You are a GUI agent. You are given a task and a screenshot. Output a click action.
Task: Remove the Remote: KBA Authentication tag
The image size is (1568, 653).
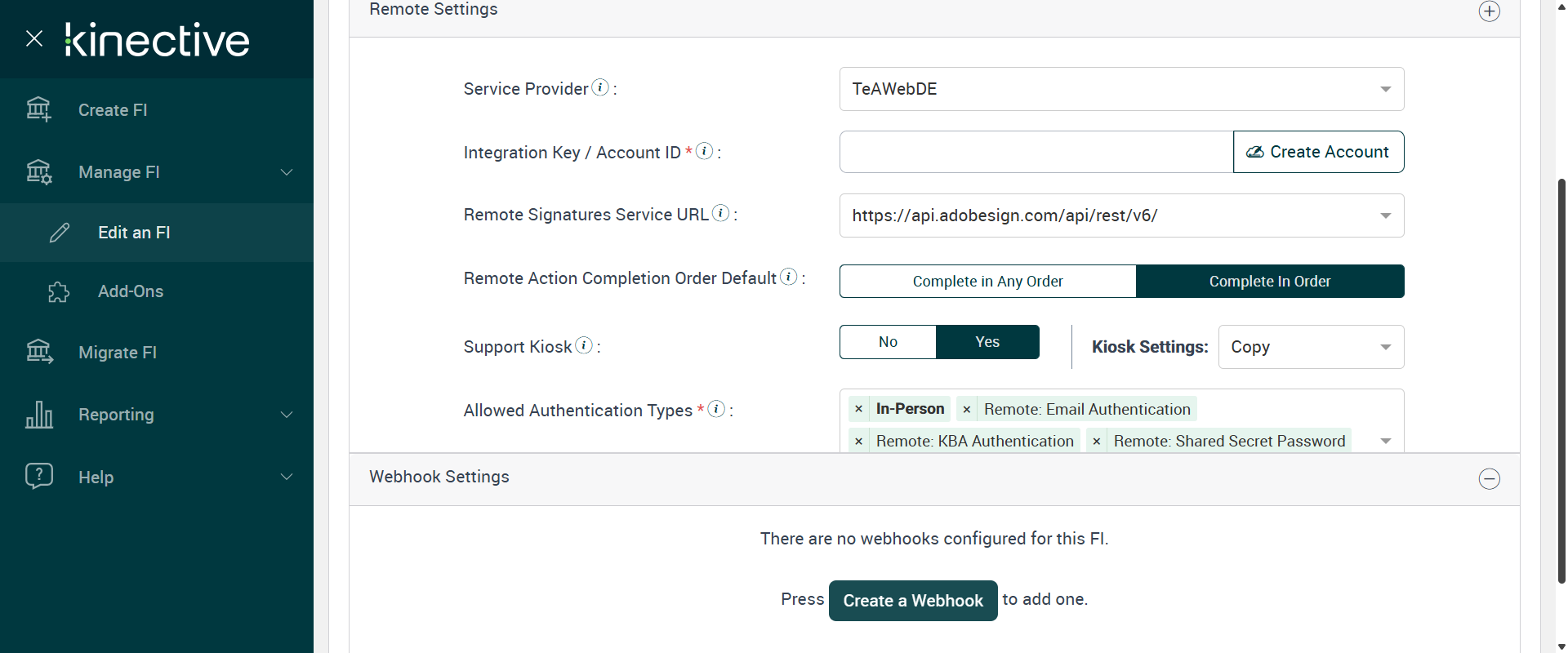pyautogui.click(x=858, y=442)
